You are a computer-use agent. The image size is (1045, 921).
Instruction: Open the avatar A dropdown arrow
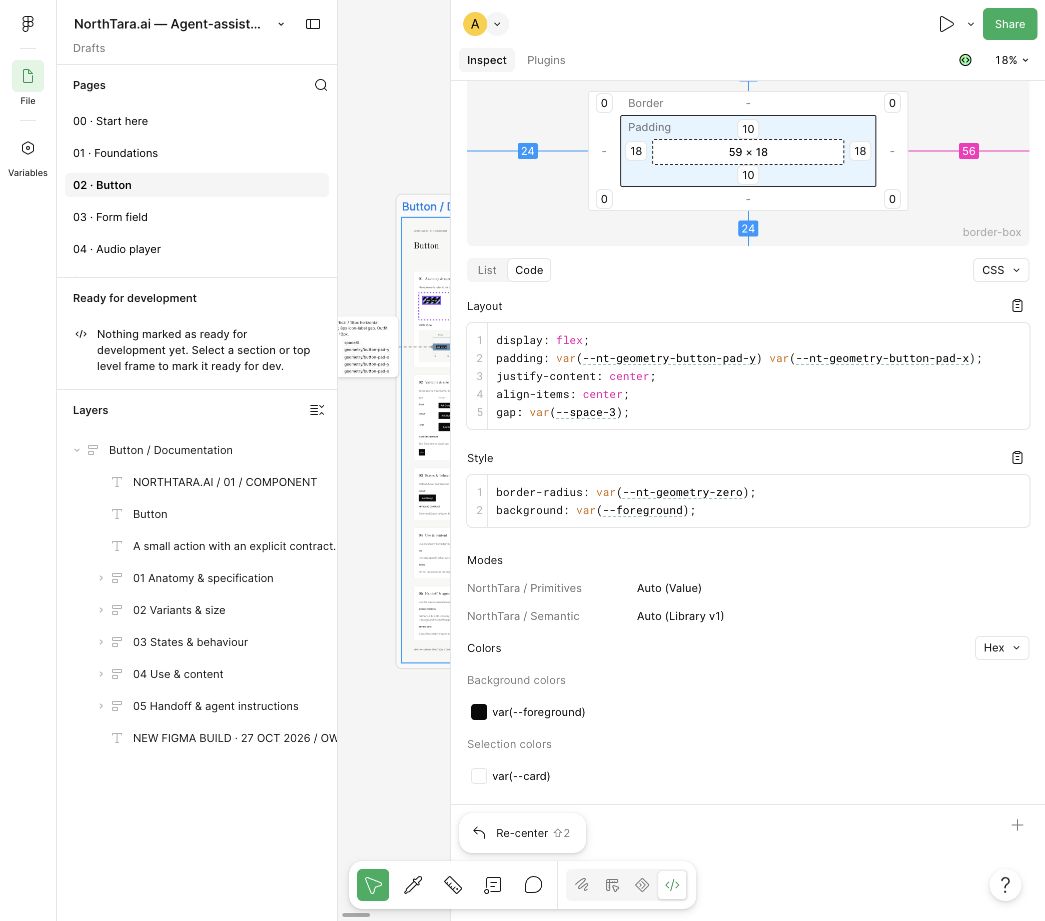tap(497, 24)
